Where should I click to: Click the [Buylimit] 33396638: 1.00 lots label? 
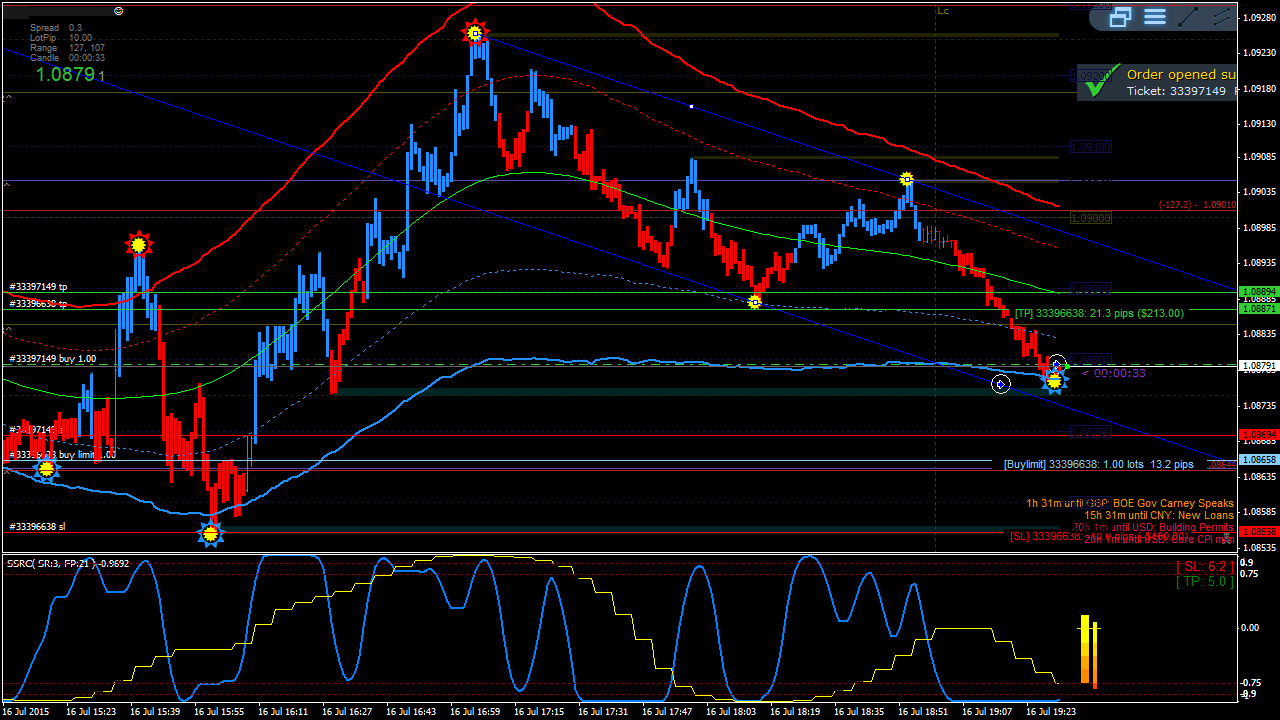pyautogui.click(x=1099, y=464)
